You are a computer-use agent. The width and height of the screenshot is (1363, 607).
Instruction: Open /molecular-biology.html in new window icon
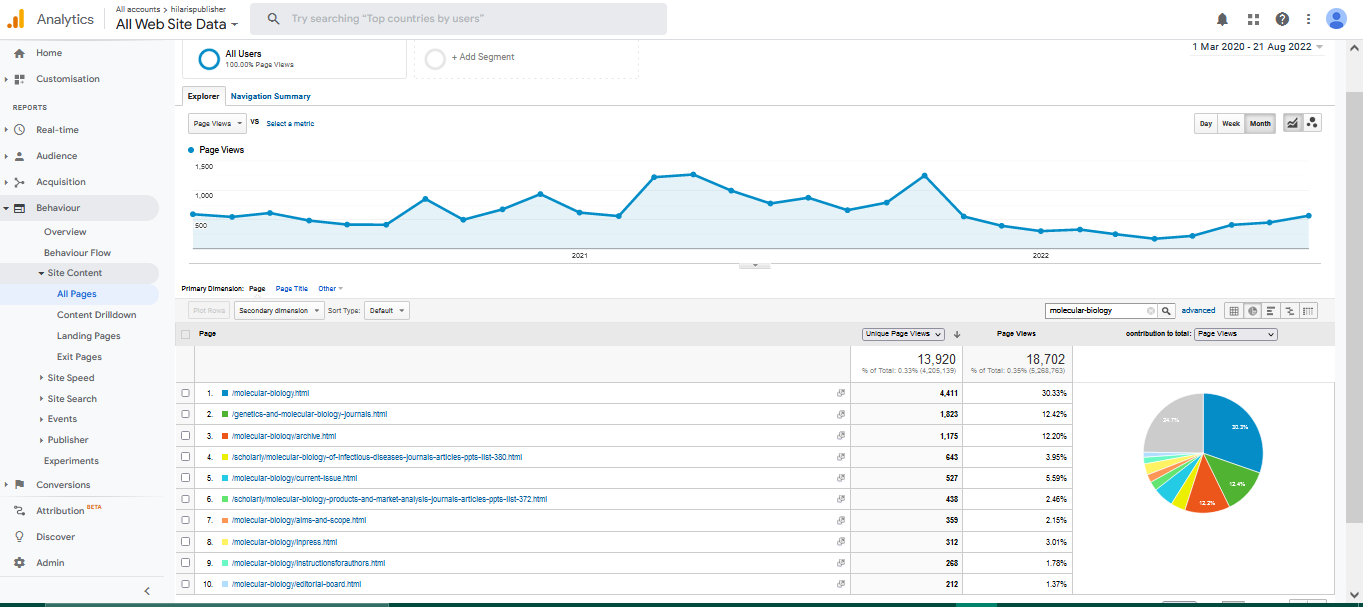[x=841, y=393]
